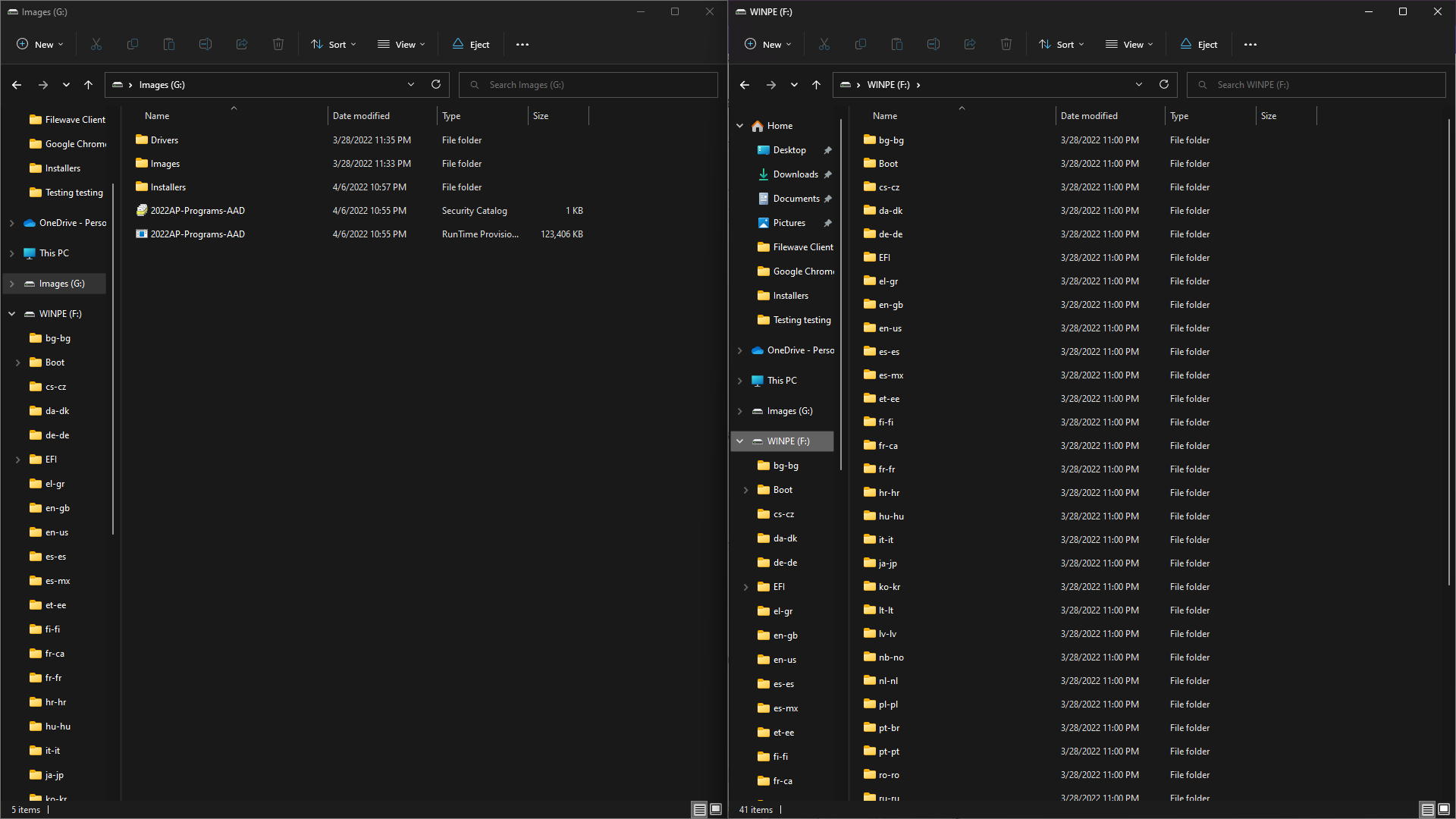Screen dimensions: 1456x819
Task: Click the Copy icon in Images (G:) toolbar
Action: tap(133, 44)
